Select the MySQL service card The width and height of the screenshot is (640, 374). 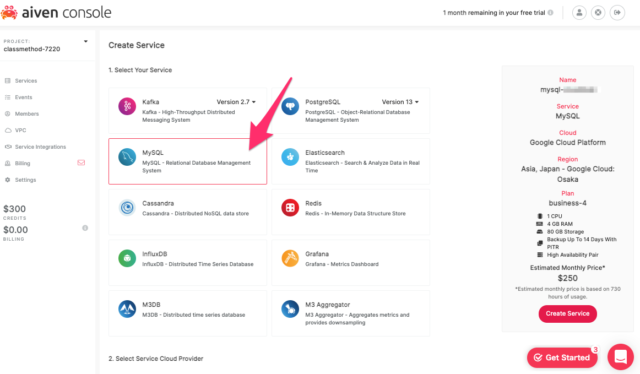tap(188, 161)
